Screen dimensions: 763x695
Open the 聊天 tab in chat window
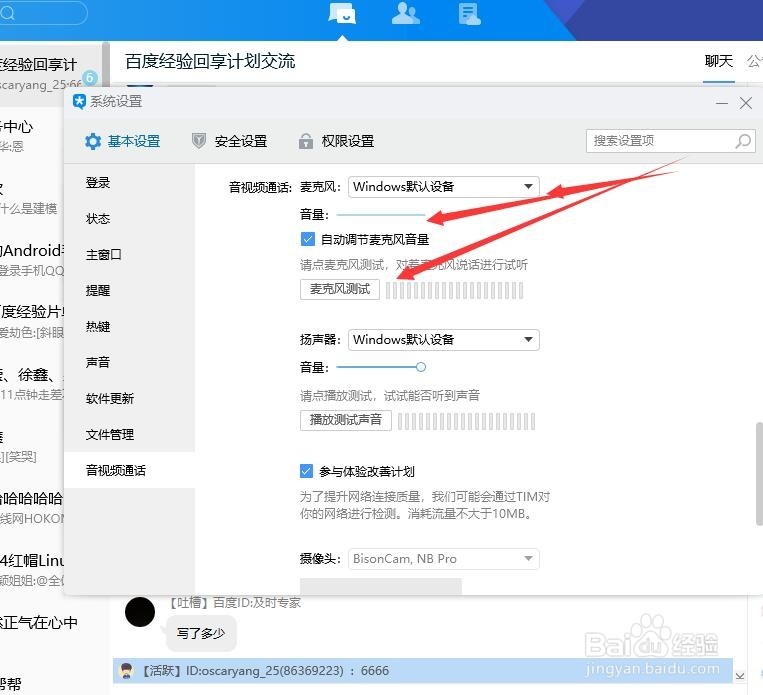pos(719,61)
